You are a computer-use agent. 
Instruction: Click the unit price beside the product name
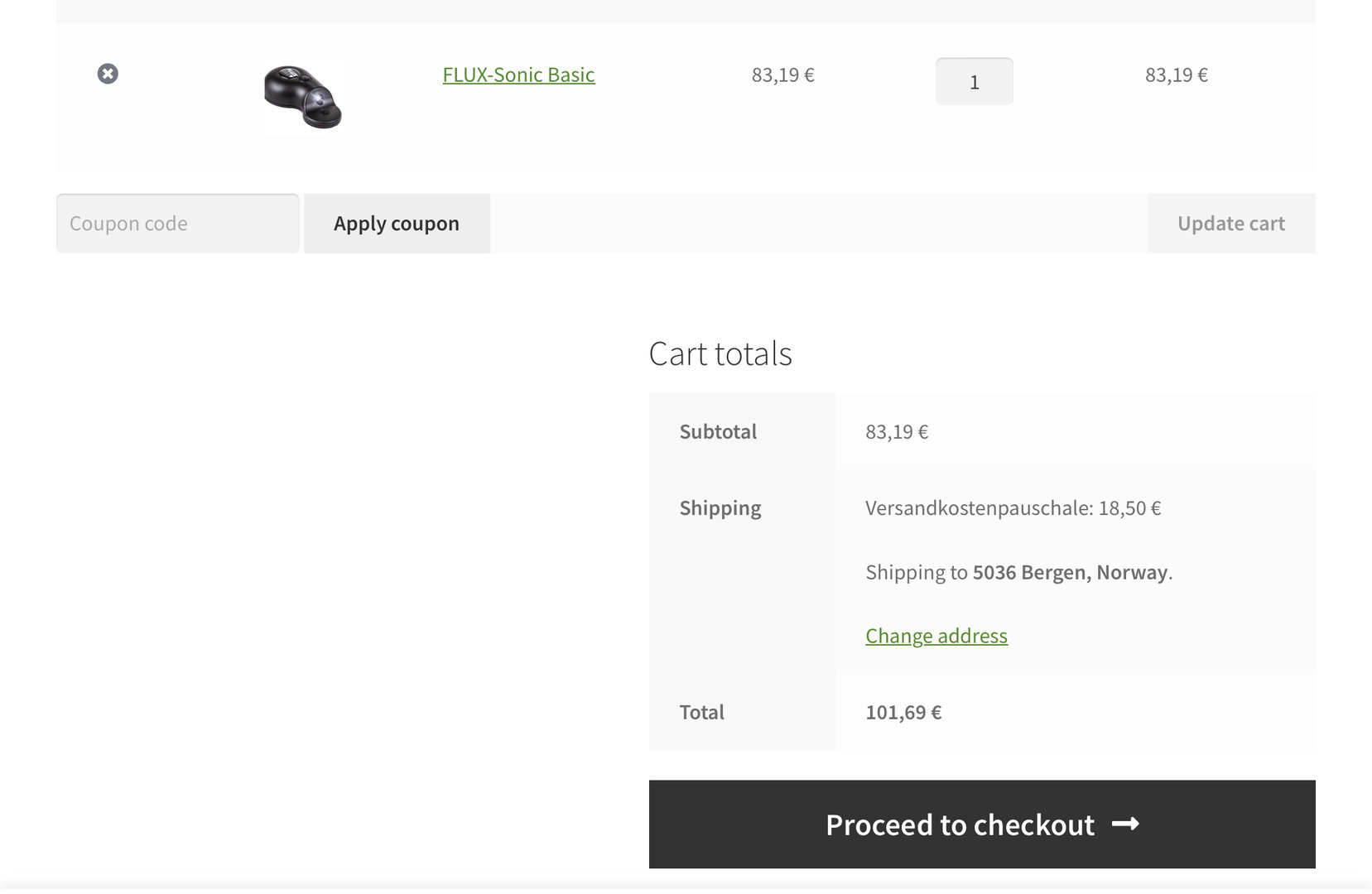[782, 74]
